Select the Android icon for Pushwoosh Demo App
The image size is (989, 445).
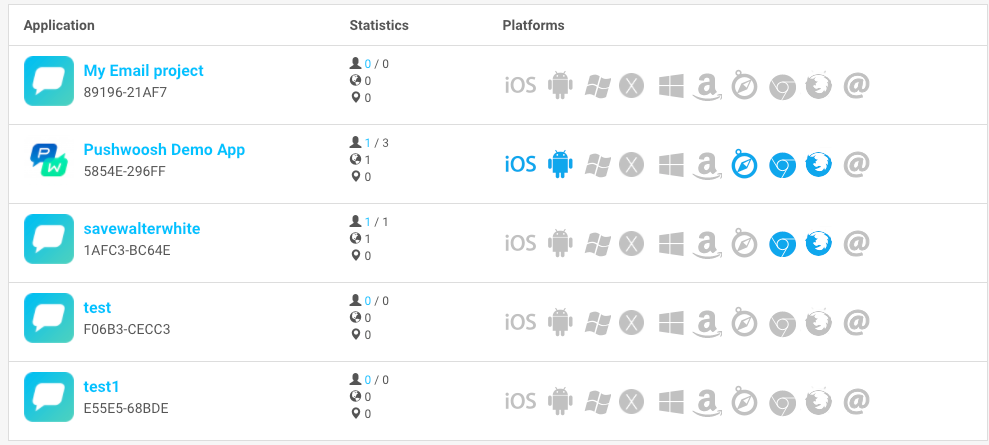point(560,165)
